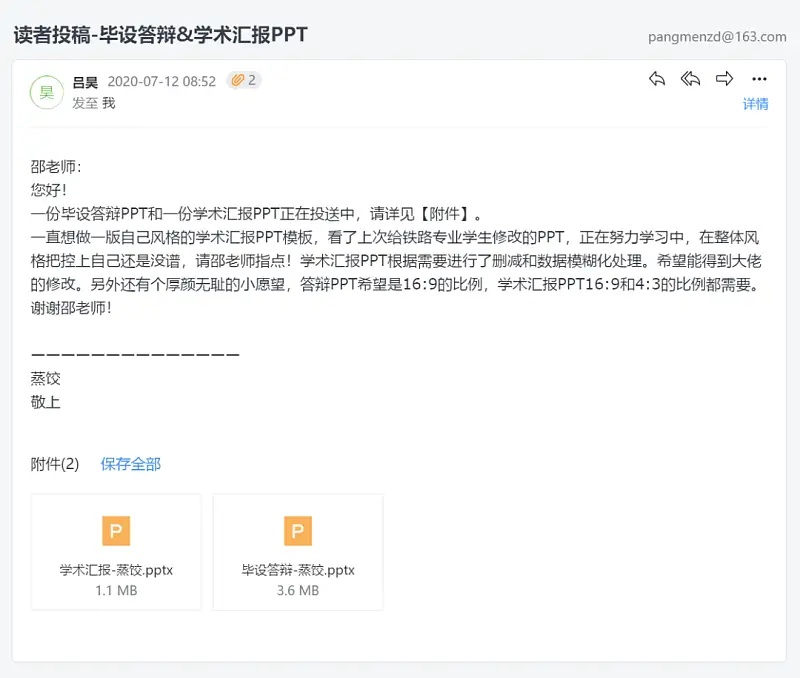The image size is (800, 678).
Task: Click the paperclip attachment count badge
Action: coord(244,80)
